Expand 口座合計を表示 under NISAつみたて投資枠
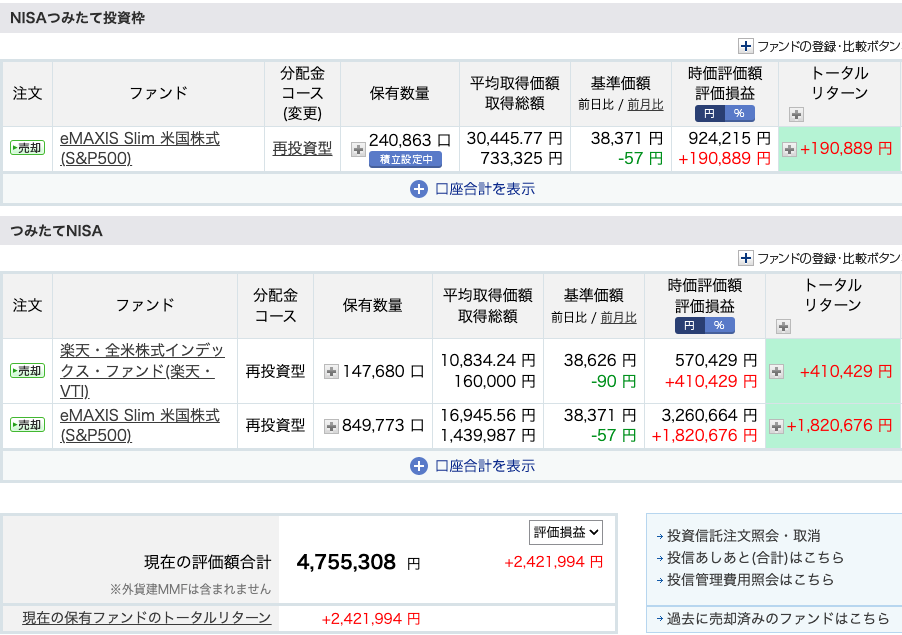The width and height of the screenshot is (902, 635). [472, 189]
